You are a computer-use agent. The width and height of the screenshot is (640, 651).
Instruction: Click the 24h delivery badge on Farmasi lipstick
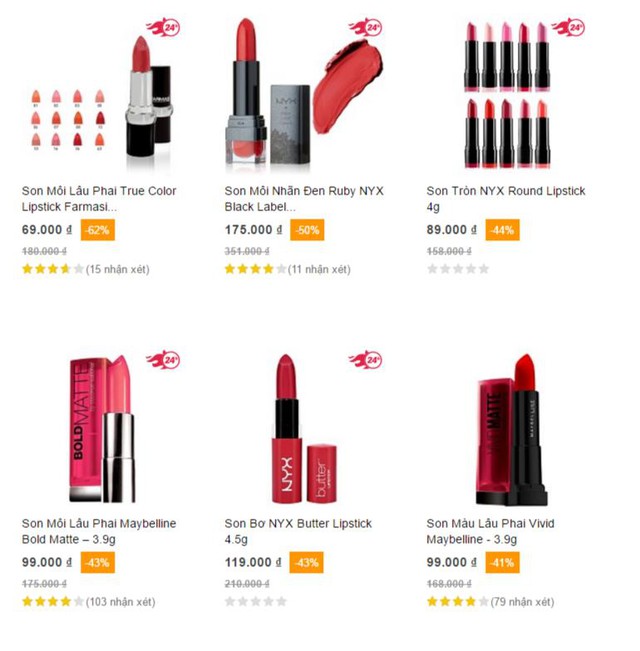(163, 27)
